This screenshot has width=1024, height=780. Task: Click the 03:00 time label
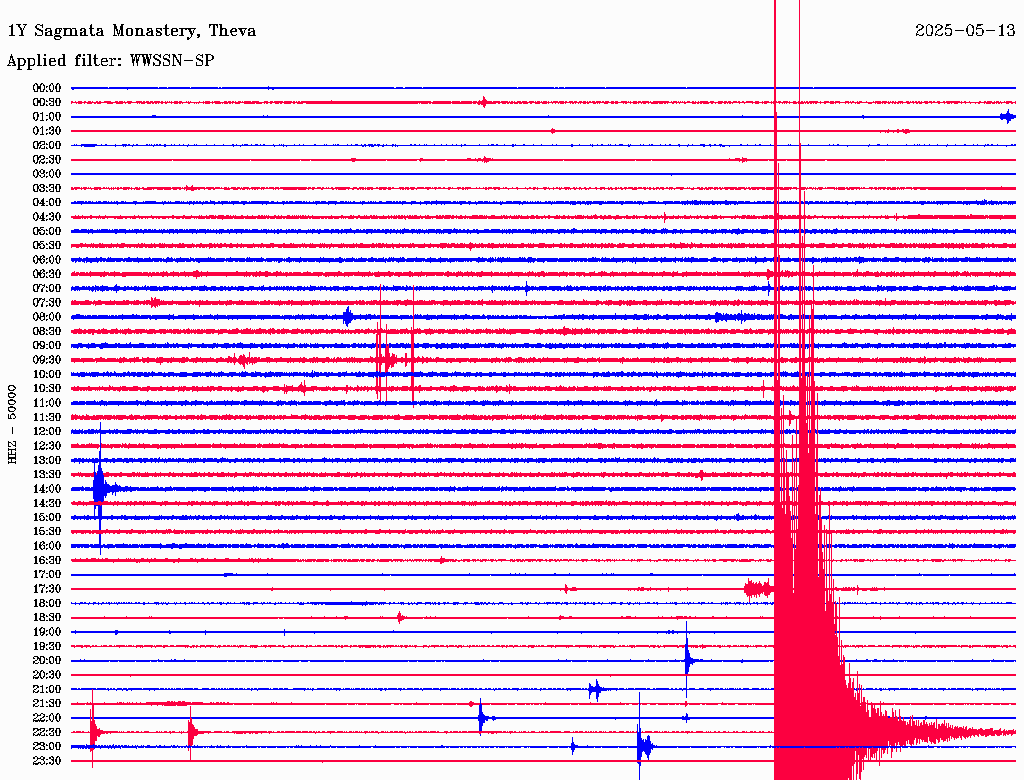tap(47, 174)
